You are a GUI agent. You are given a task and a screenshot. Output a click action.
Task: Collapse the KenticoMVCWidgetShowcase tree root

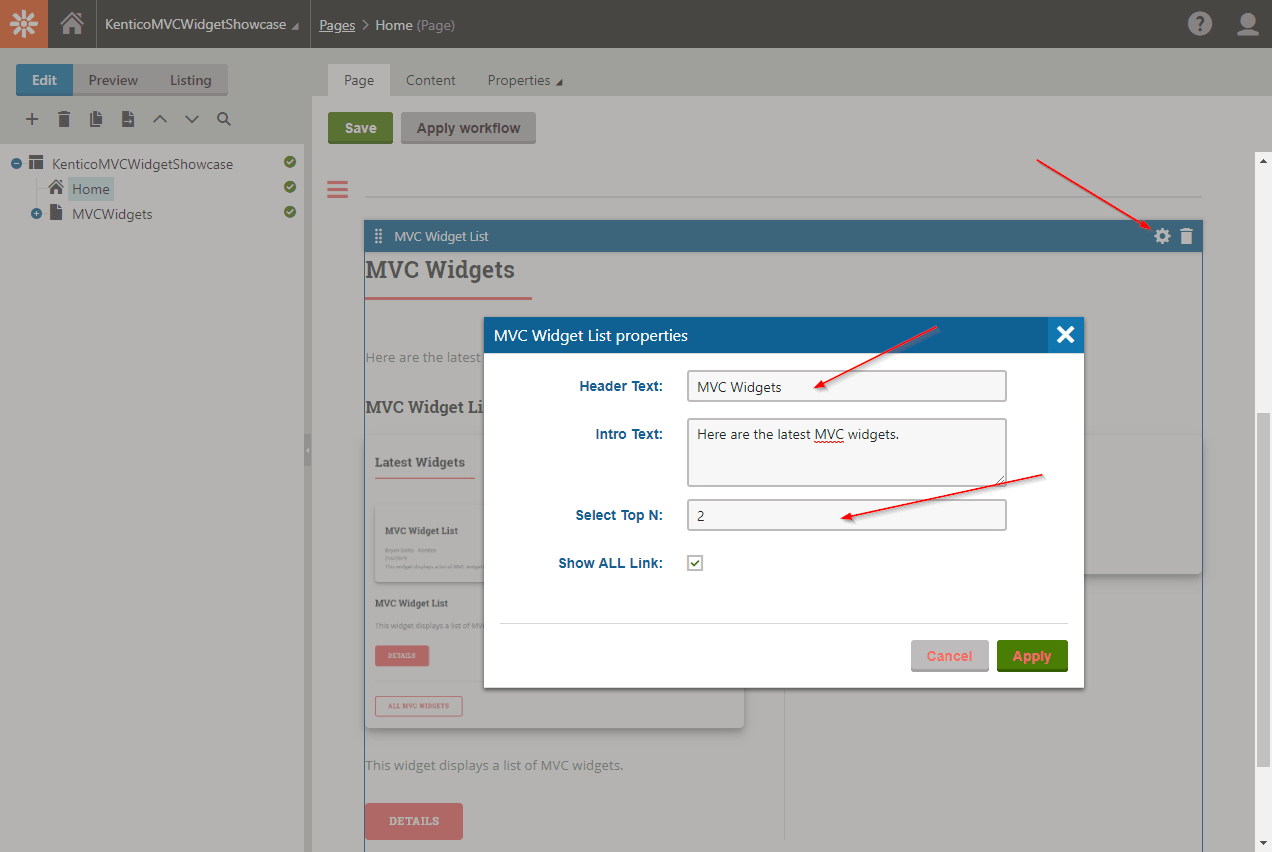click(x=17, y=163)
